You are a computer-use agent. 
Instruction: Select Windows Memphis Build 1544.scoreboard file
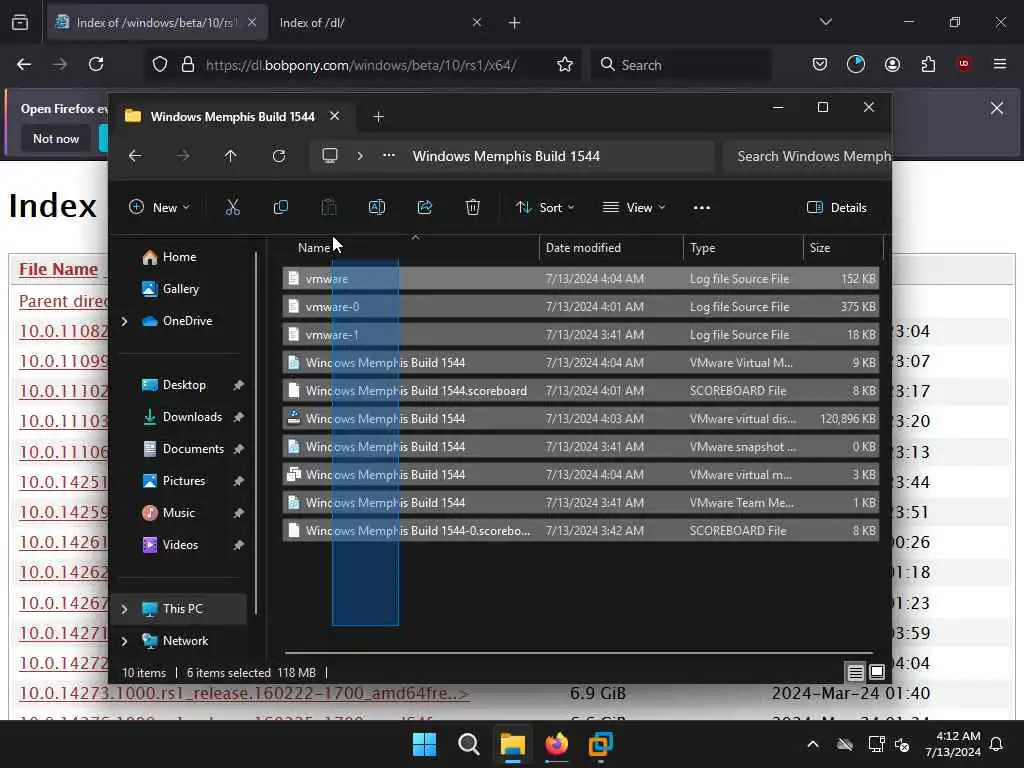click(581, 391)
